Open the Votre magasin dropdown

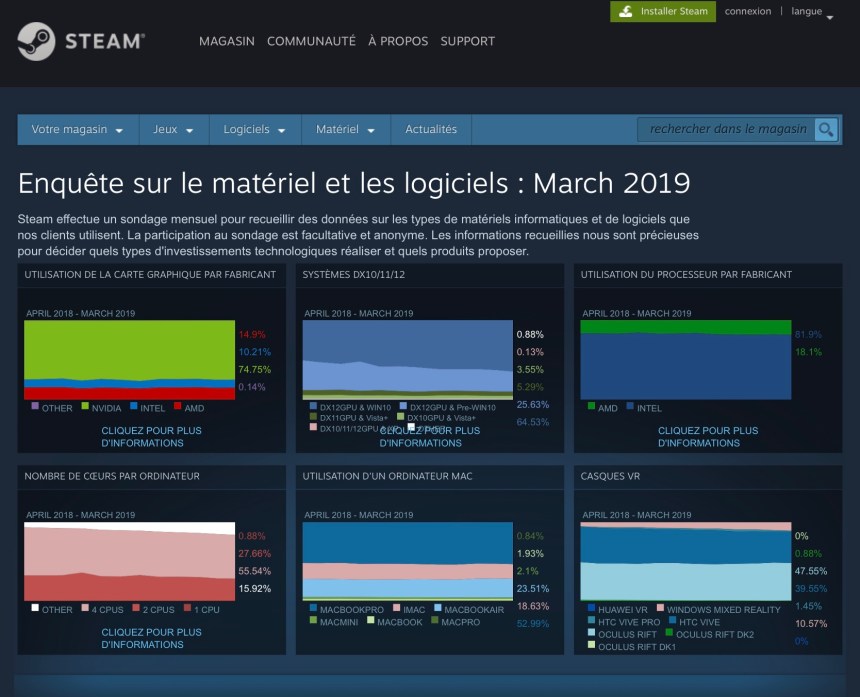(x=77, y=130)
